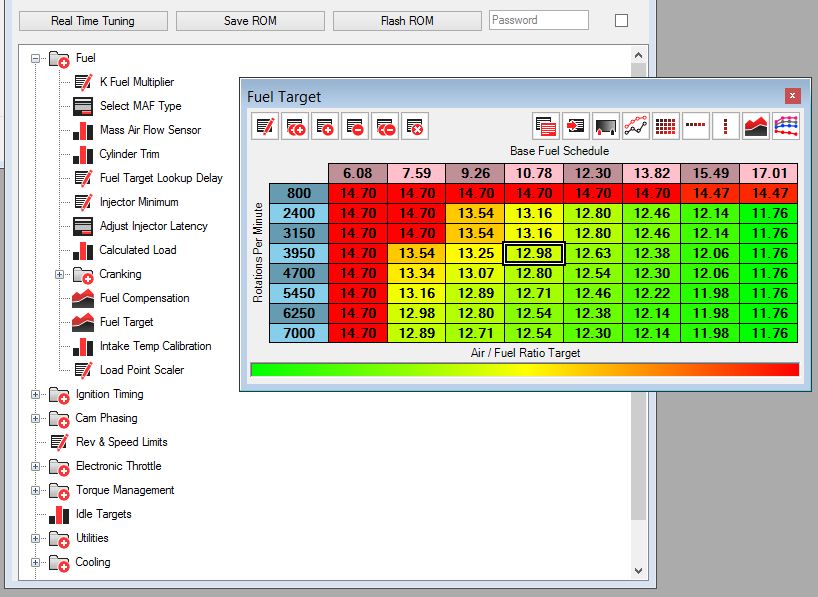The width and height of the screenshot is (818, 597).
Task: Select the 2400 RPM row header
Action: pyautogui.click(x=299, y=213)
